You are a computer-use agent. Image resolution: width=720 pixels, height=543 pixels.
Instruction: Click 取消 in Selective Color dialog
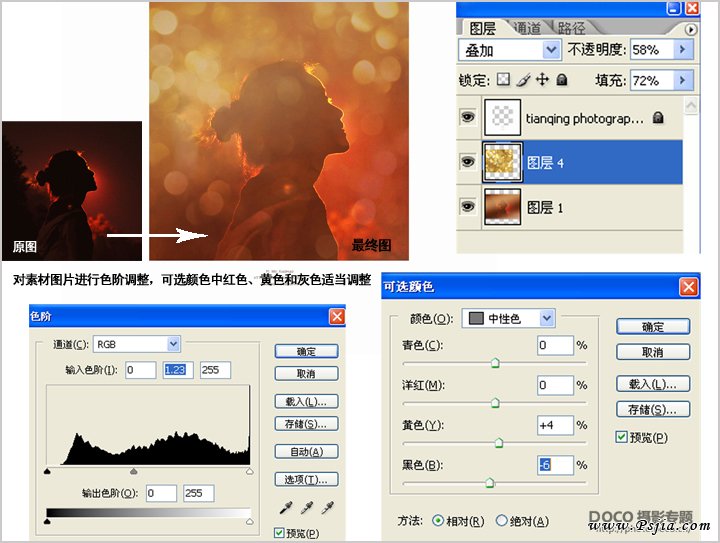point(653,352)
